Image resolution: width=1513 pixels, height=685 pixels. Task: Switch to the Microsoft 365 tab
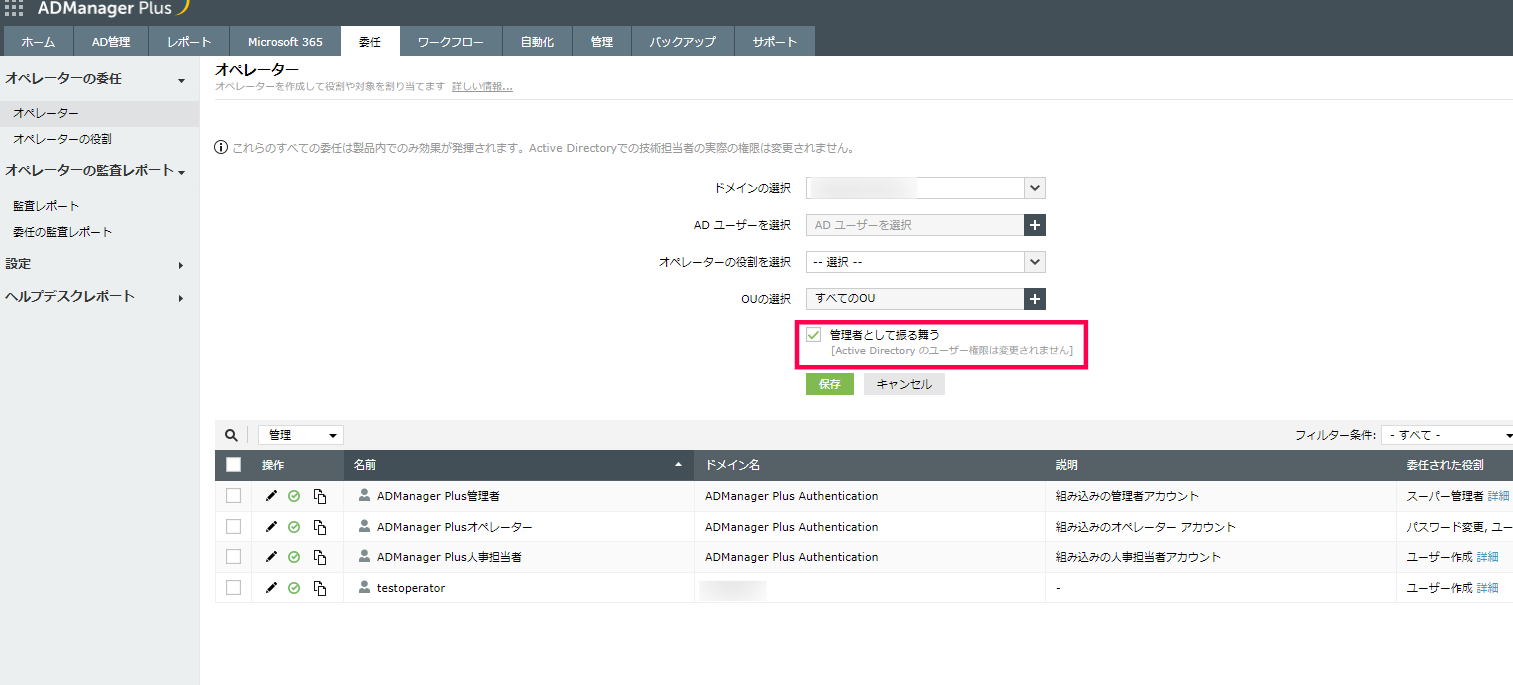[285, 42]
